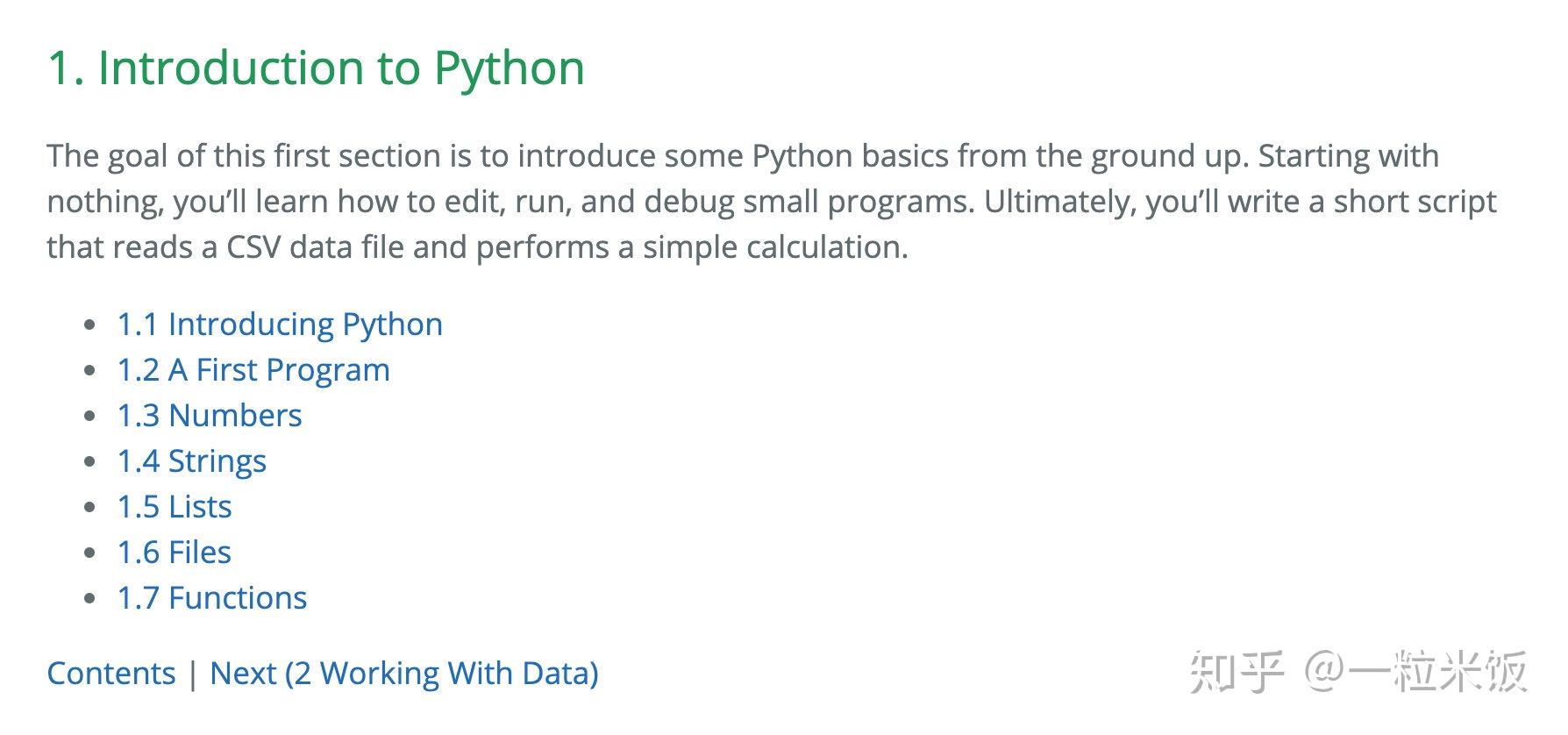The height and width of the screenshot is (735, 1568).
Task: Click the bullet marker for "1.6 Files"
Action: [89, 553]
